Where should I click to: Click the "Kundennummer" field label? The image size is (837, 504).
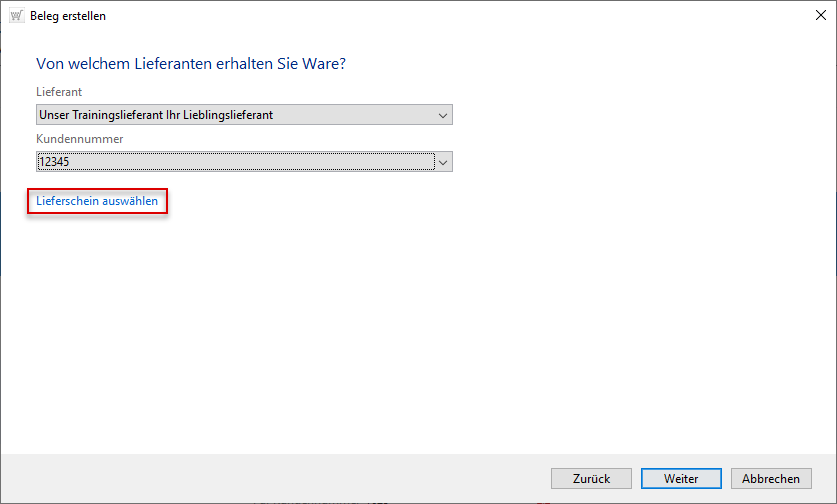pos(79,139)
